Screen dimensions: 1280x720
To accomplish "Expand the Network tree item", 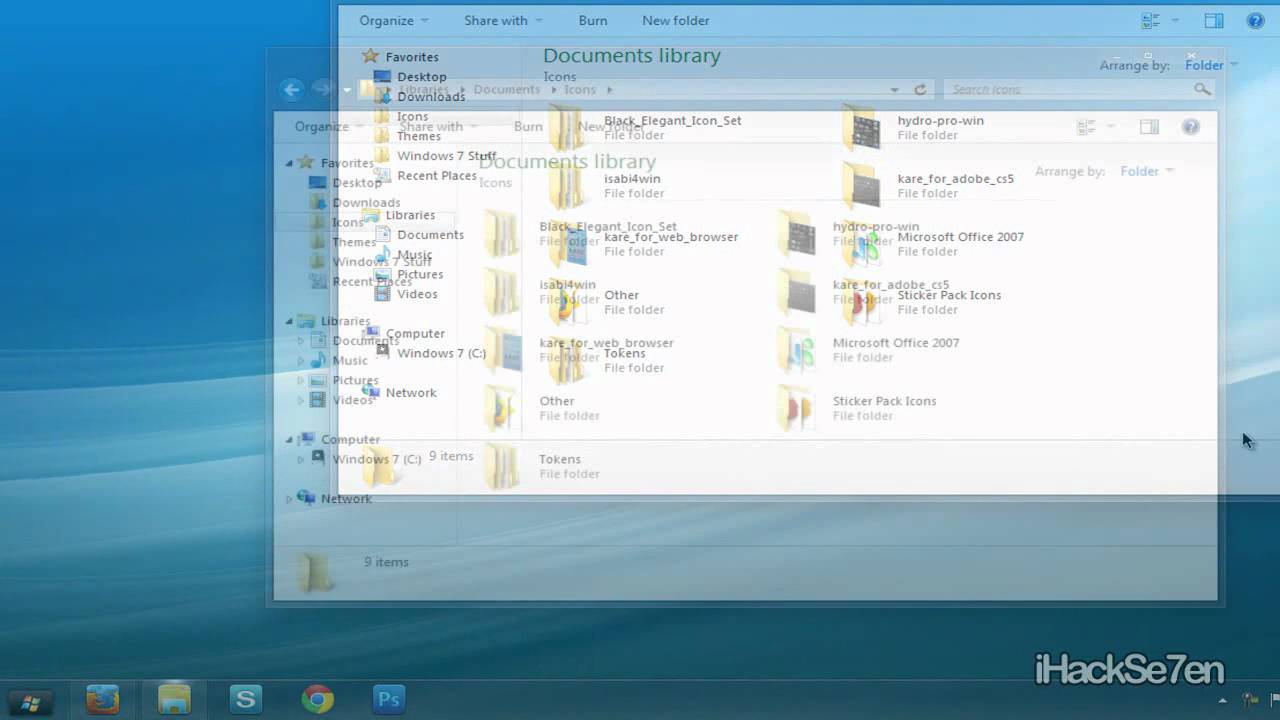I will [287, 498].
